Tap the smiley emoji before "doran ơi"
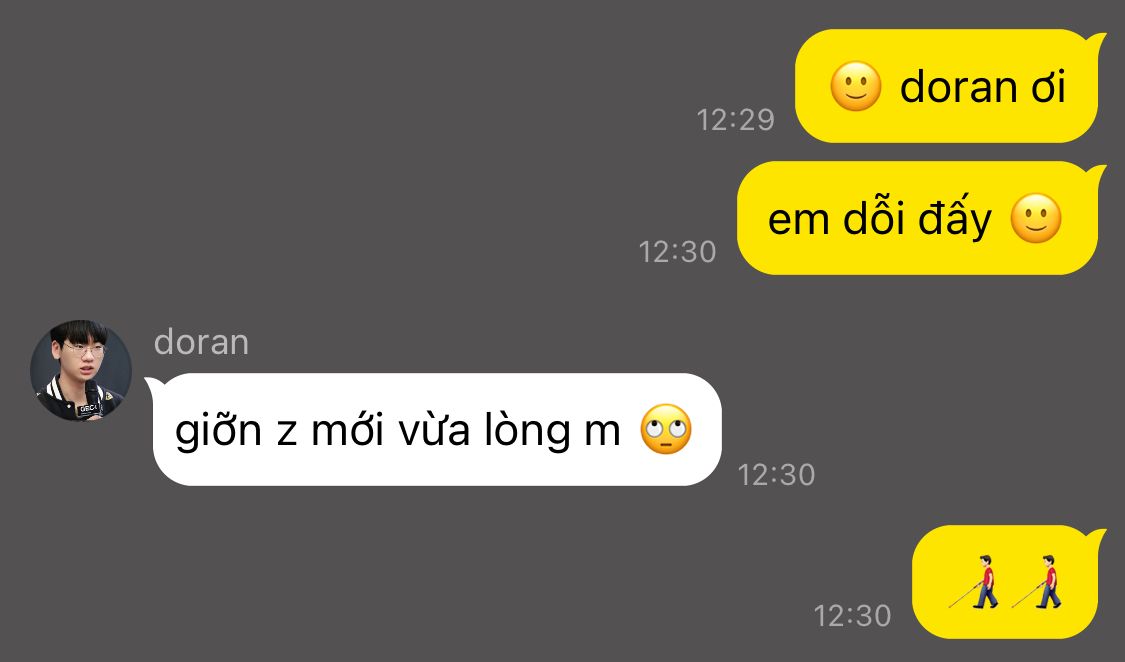Viewport: 1125px width, 662px height. [x=855, y=86]
